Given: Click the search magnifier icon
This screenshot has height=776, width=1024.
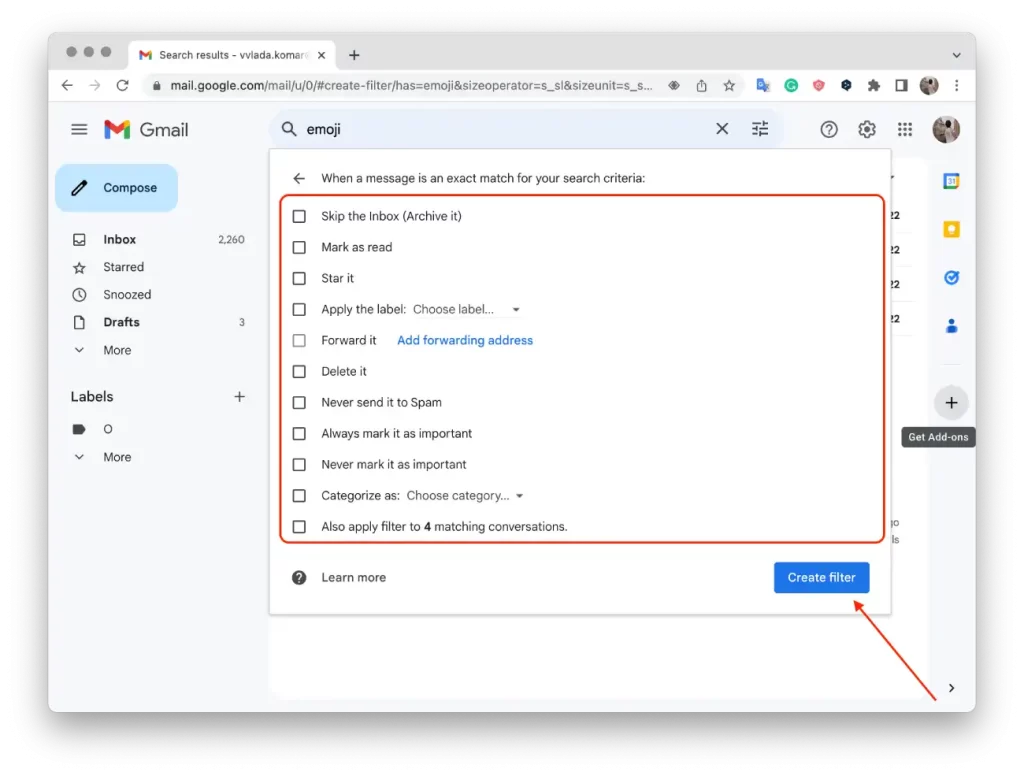Looking at the screenshot, I should 289,129.
